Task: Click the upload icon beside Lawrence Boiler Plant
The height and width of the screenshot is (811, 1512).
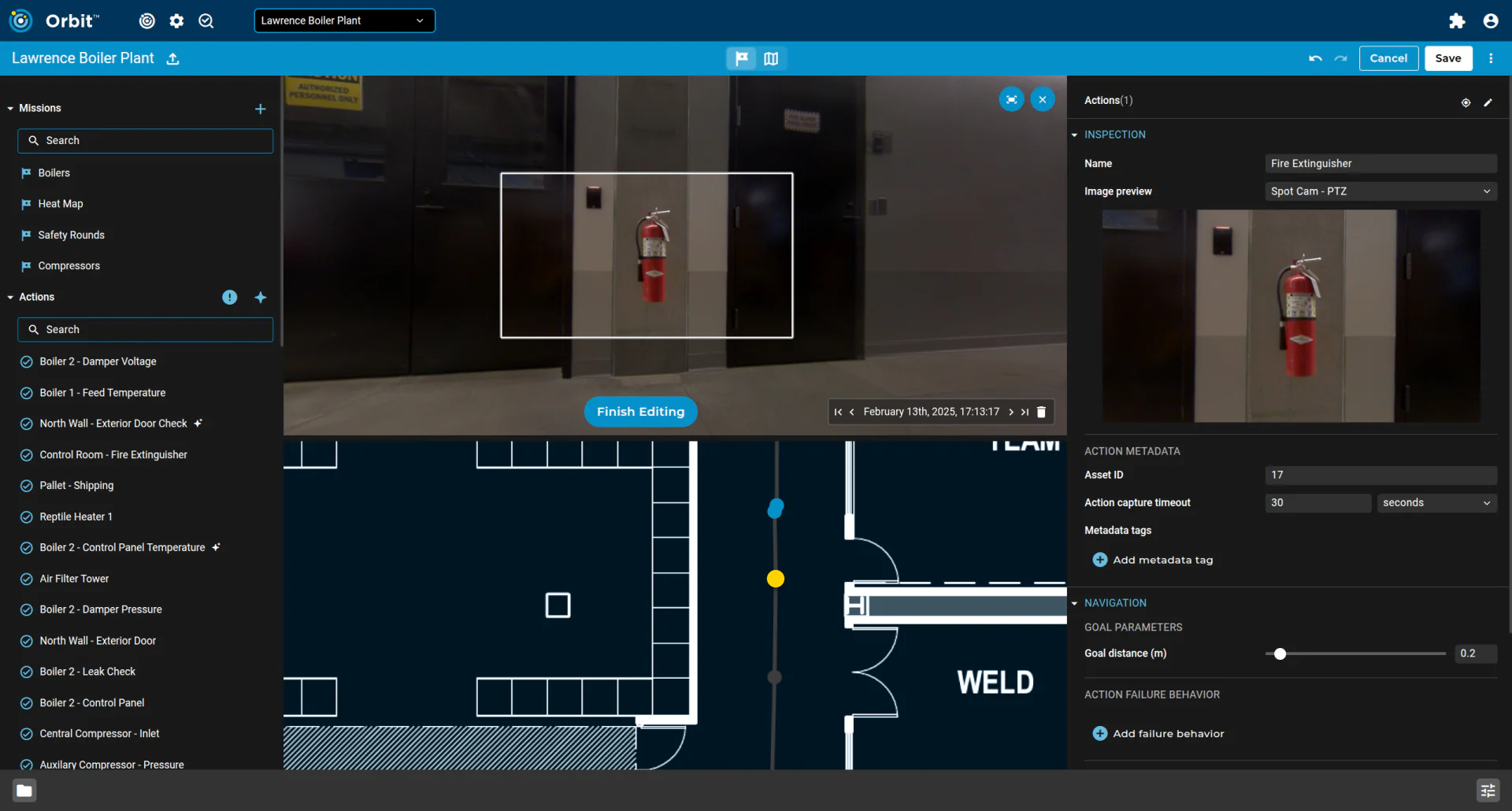Action: pyautogui.click(x=172, y=59)
